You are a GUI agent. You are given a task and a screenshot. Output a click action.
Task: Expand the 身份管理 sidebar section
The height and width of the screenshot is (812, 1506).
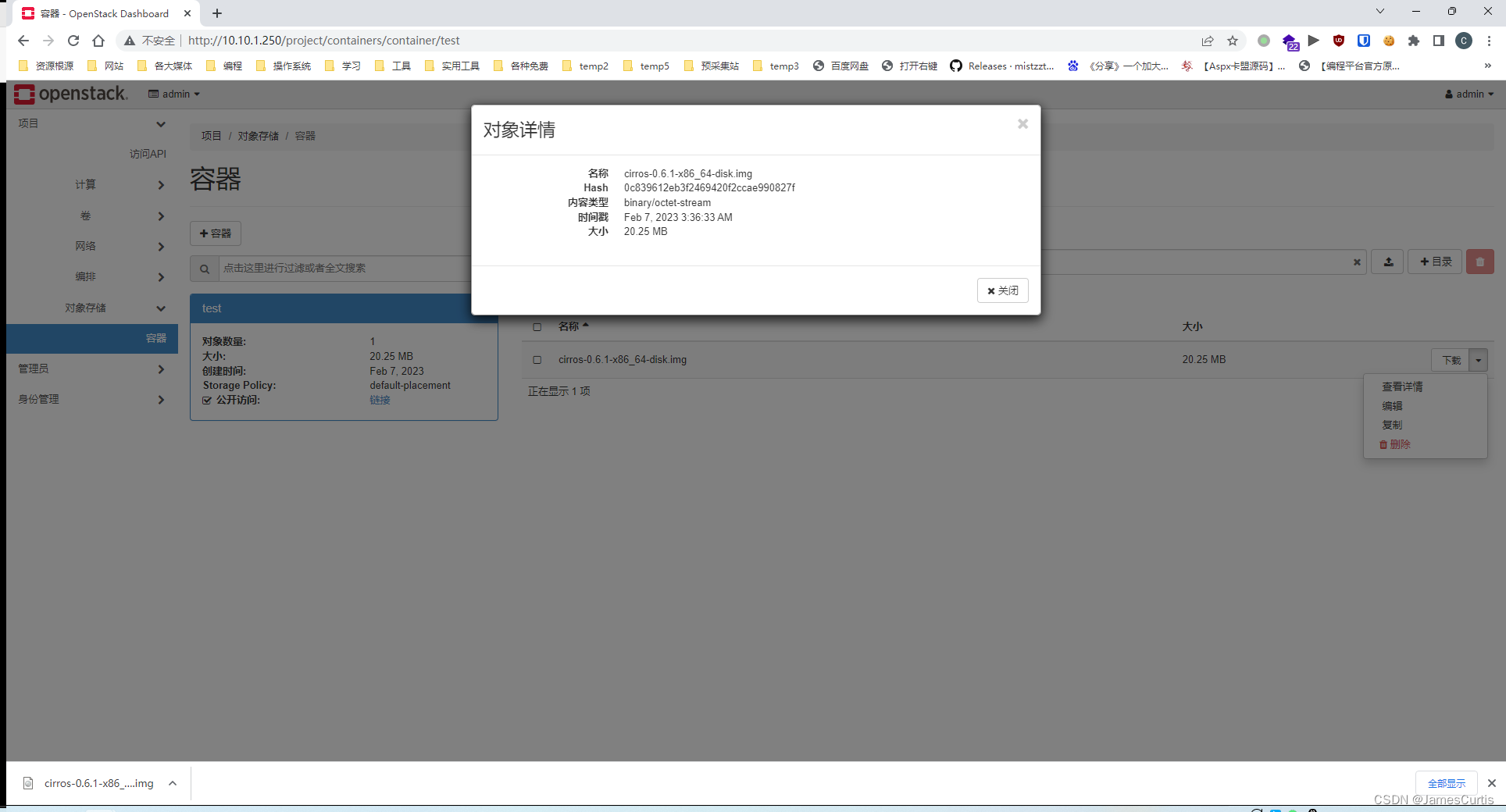pyautogui.click(x=92, y=399)
